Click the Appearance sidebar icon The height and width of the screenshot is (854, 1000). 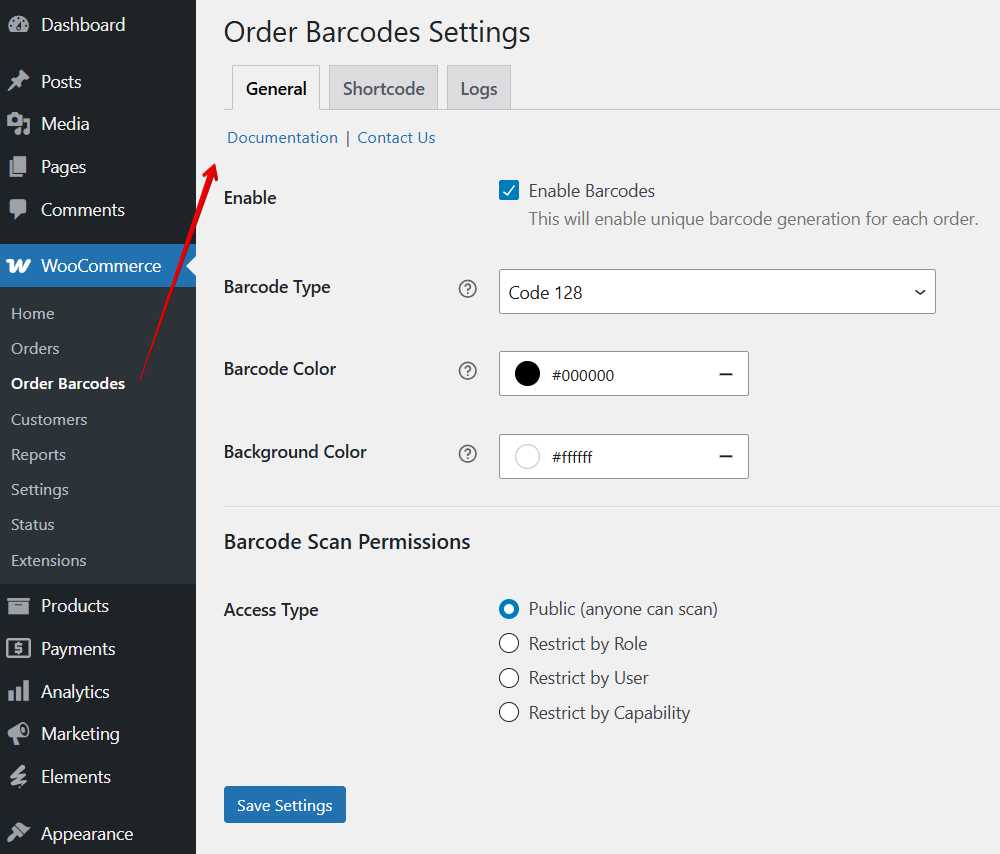point(21,833)
